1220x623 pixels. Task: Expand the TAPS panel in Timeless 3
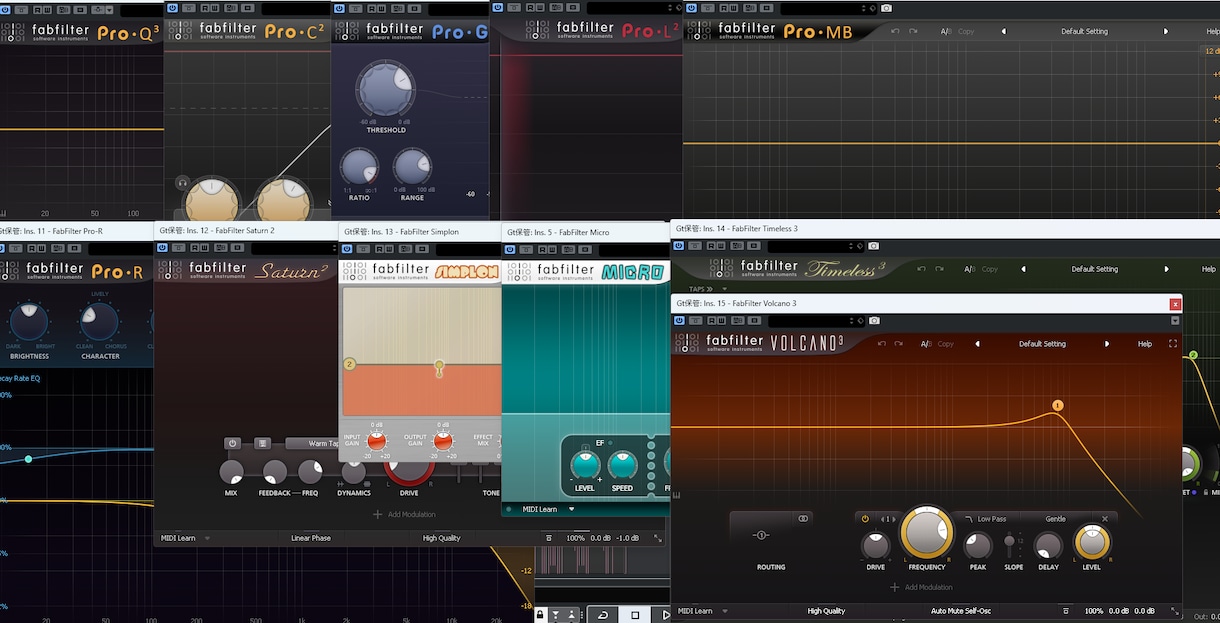(701, 289)
